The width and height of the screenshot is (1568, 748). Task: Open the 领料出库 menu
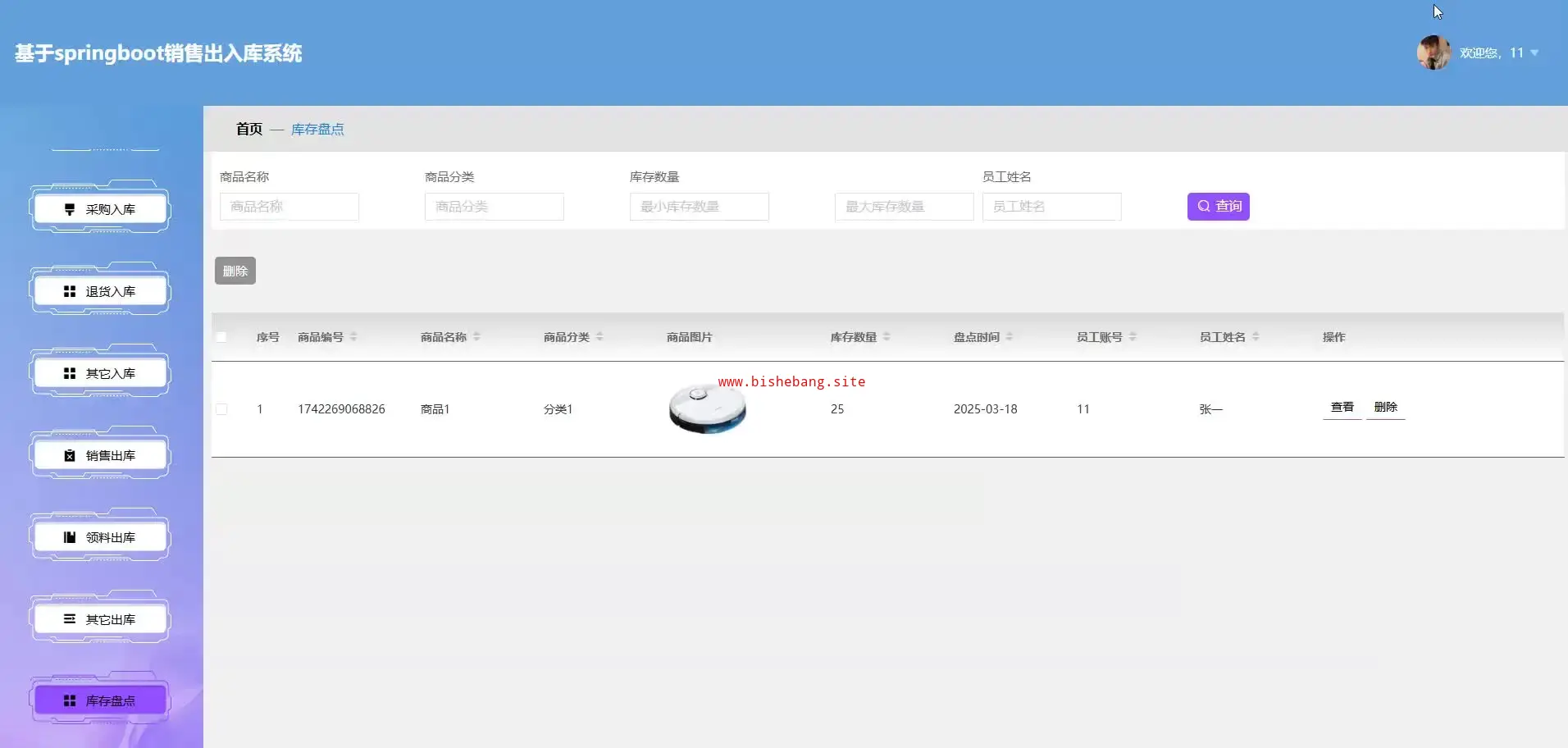click(x=100, y=538)
